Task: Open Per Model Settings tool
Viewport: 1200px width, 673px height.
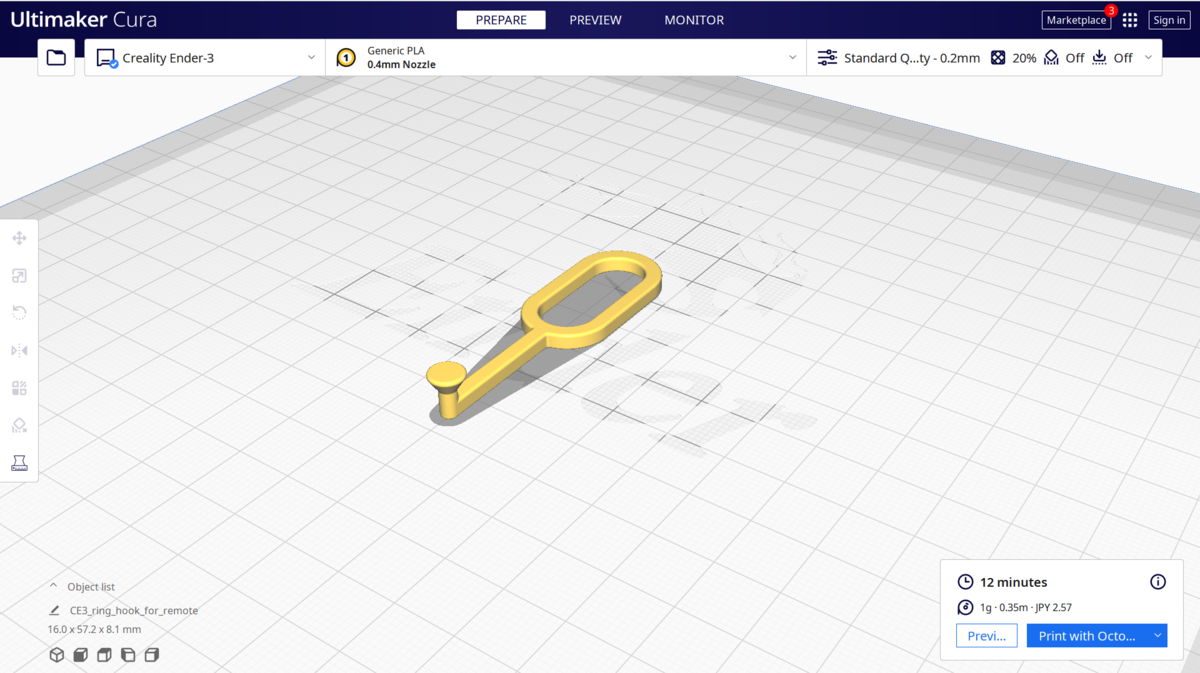Action: 19,388
